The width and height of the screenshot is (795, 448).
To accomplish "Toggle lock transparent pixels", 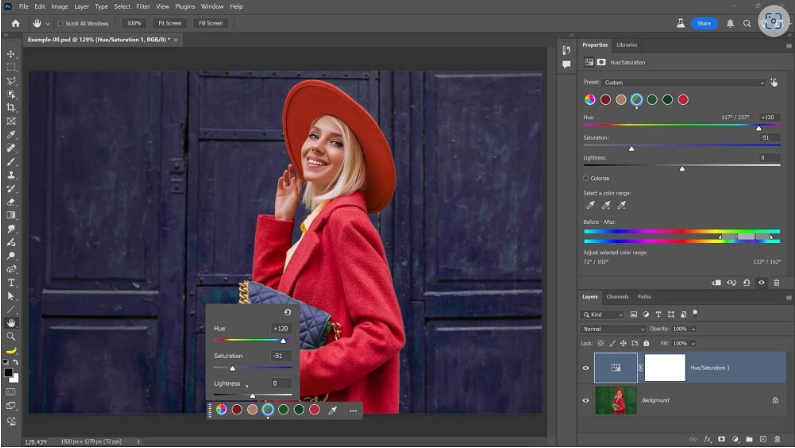I will click(x=601, y=343).
